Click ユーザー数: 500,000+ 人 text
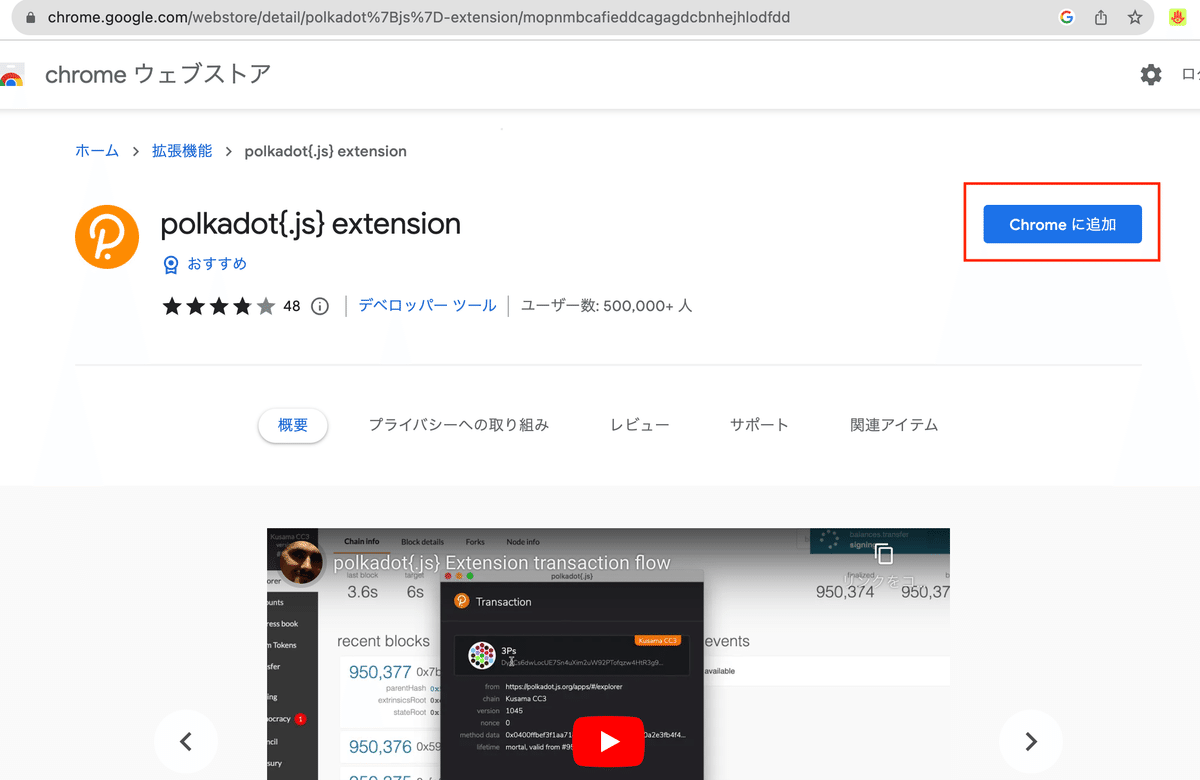The width and height of the screenshot is (1200, 780). 607,305
